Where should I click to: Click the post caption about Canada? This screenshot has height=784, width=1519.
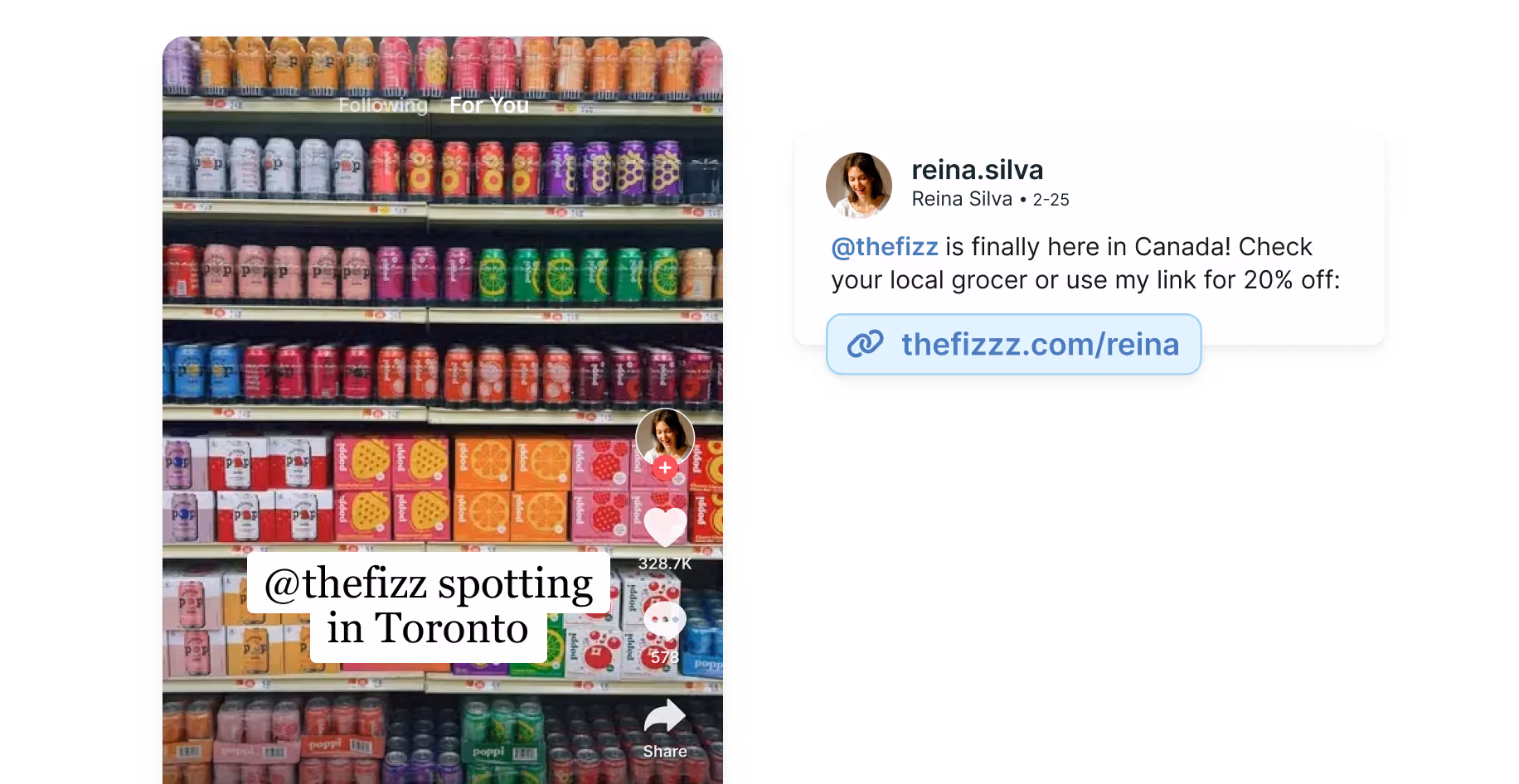(x=1085, y=264)
